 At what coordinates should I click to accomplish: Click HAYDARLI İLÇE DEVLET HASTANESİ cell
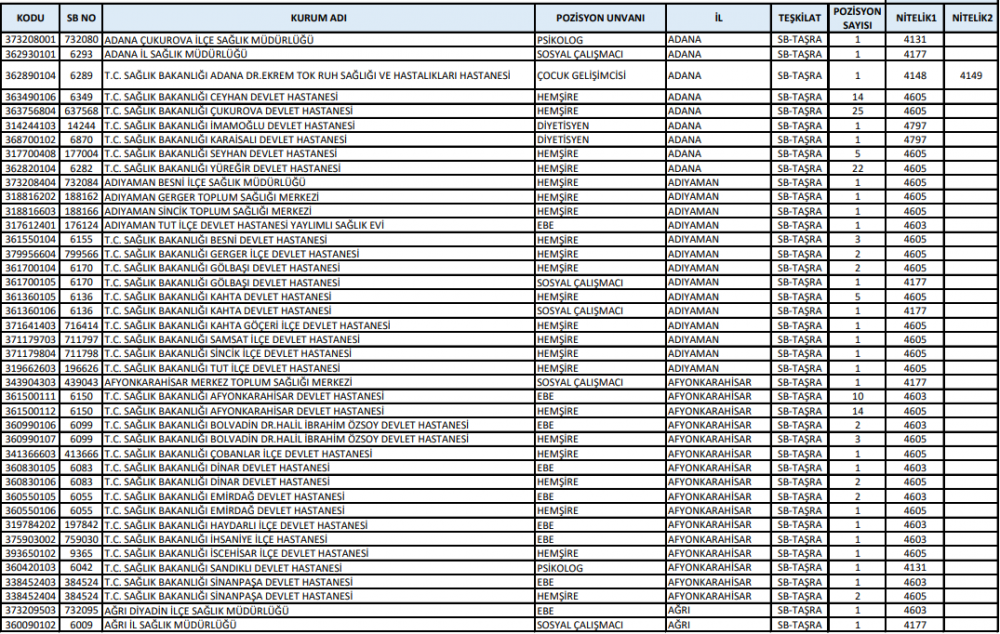pos(318,525)
